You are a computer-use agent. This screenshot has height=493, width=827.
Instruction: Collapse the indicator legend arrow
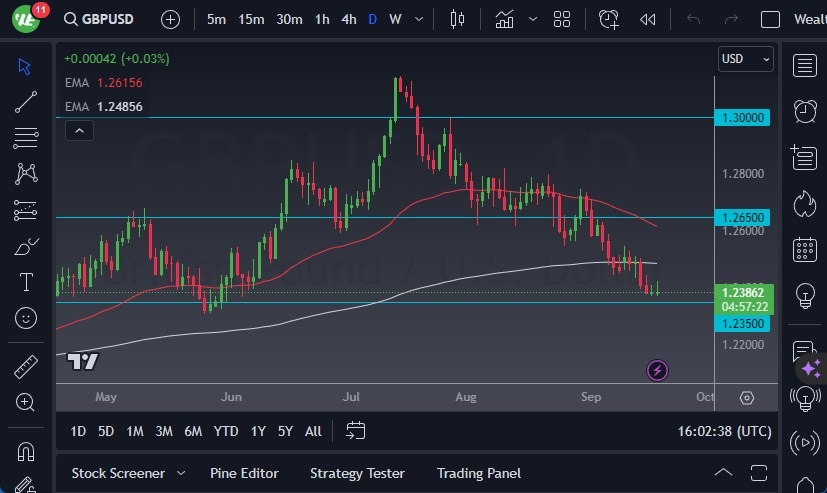point(78,130)
